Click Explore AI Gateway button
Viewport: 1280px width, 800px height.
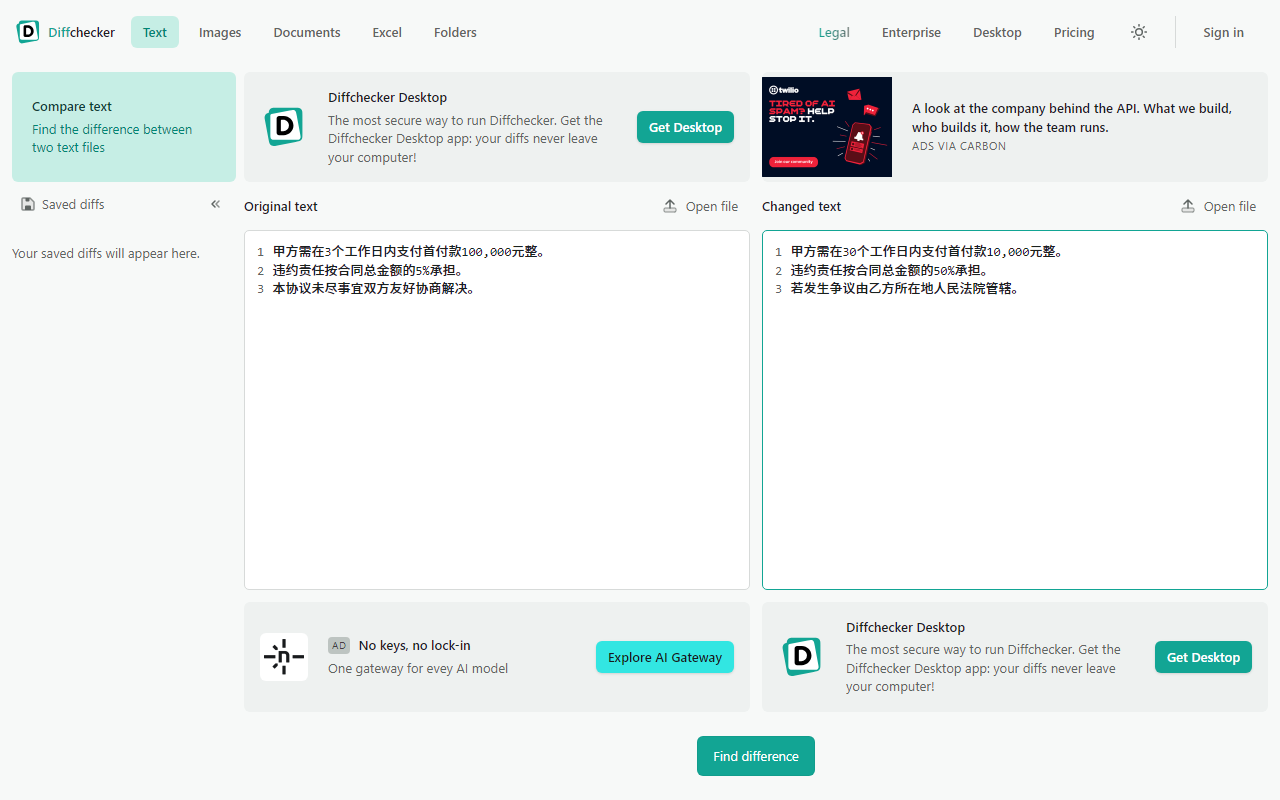(665, 657)
